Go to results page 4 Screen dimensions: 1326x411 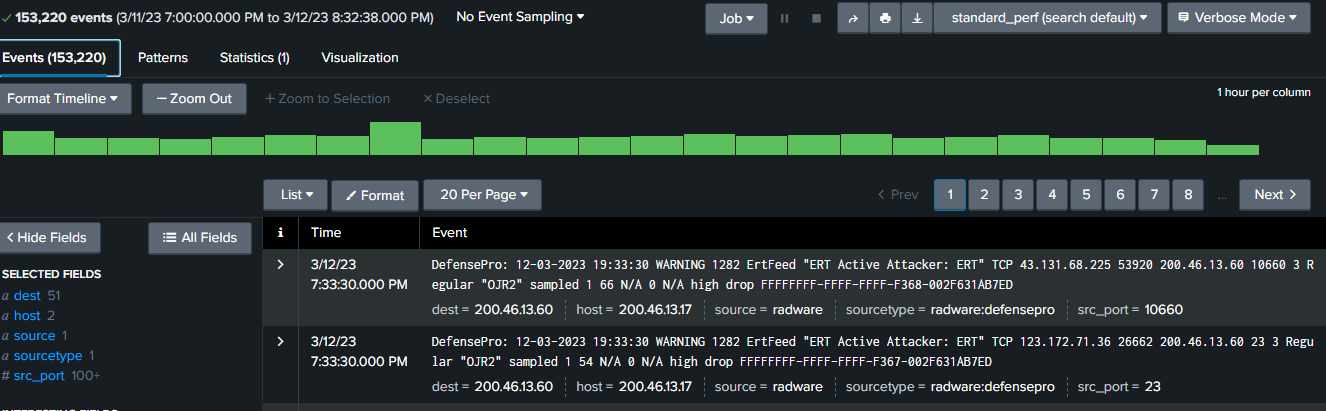point(1052,195)
